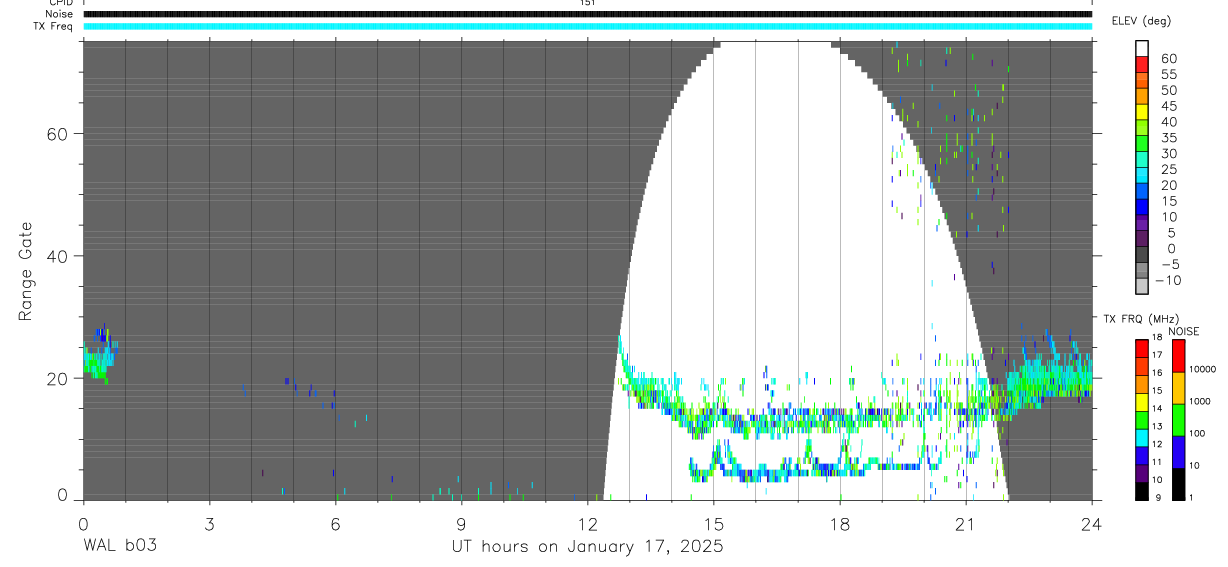The height and width of the screenshot is (567, 1228).
Task: Click the 'ELEV (deg)' legend title
Action: pos(1143,21)
